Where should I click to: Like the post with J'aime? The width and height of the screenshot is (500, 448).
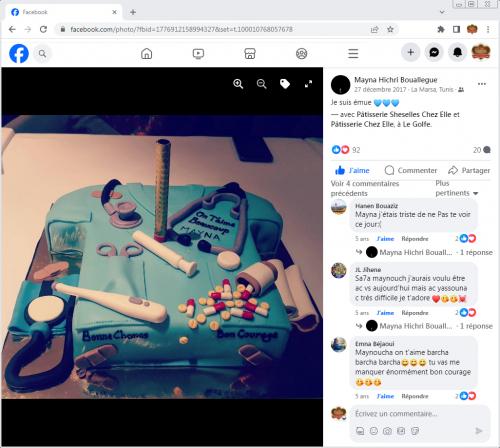pyautogui.click(x=352, y=170)
